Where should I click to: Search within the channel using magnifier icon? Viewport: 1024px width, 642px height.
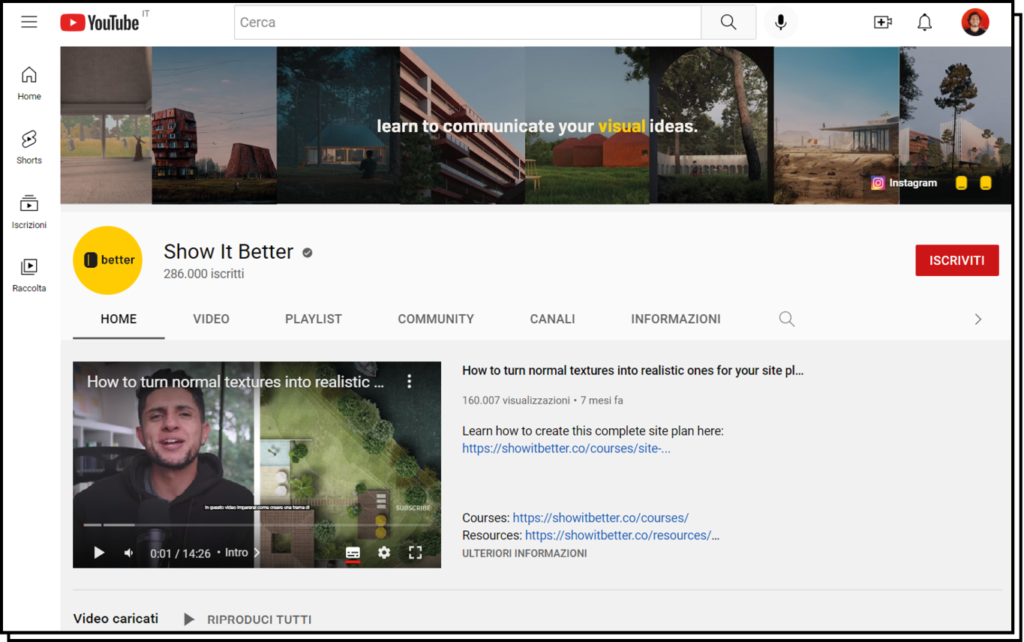pos(787,319)
